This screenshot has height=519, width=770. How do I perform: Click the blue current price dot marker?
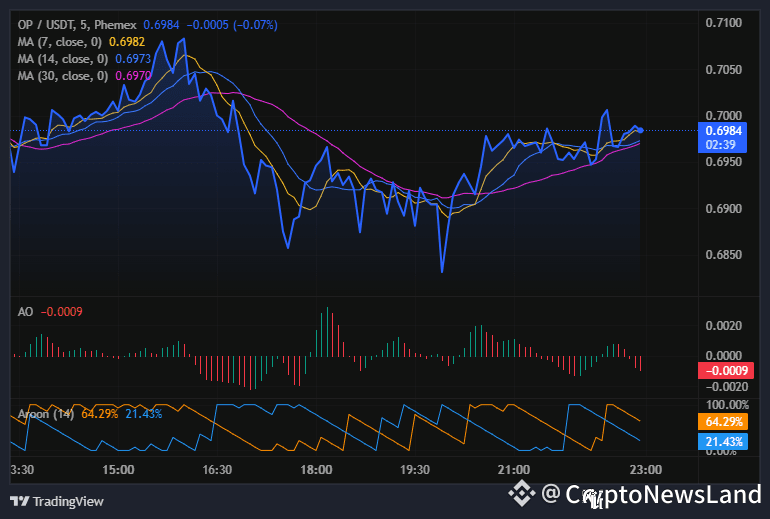(x=640, y=130)
